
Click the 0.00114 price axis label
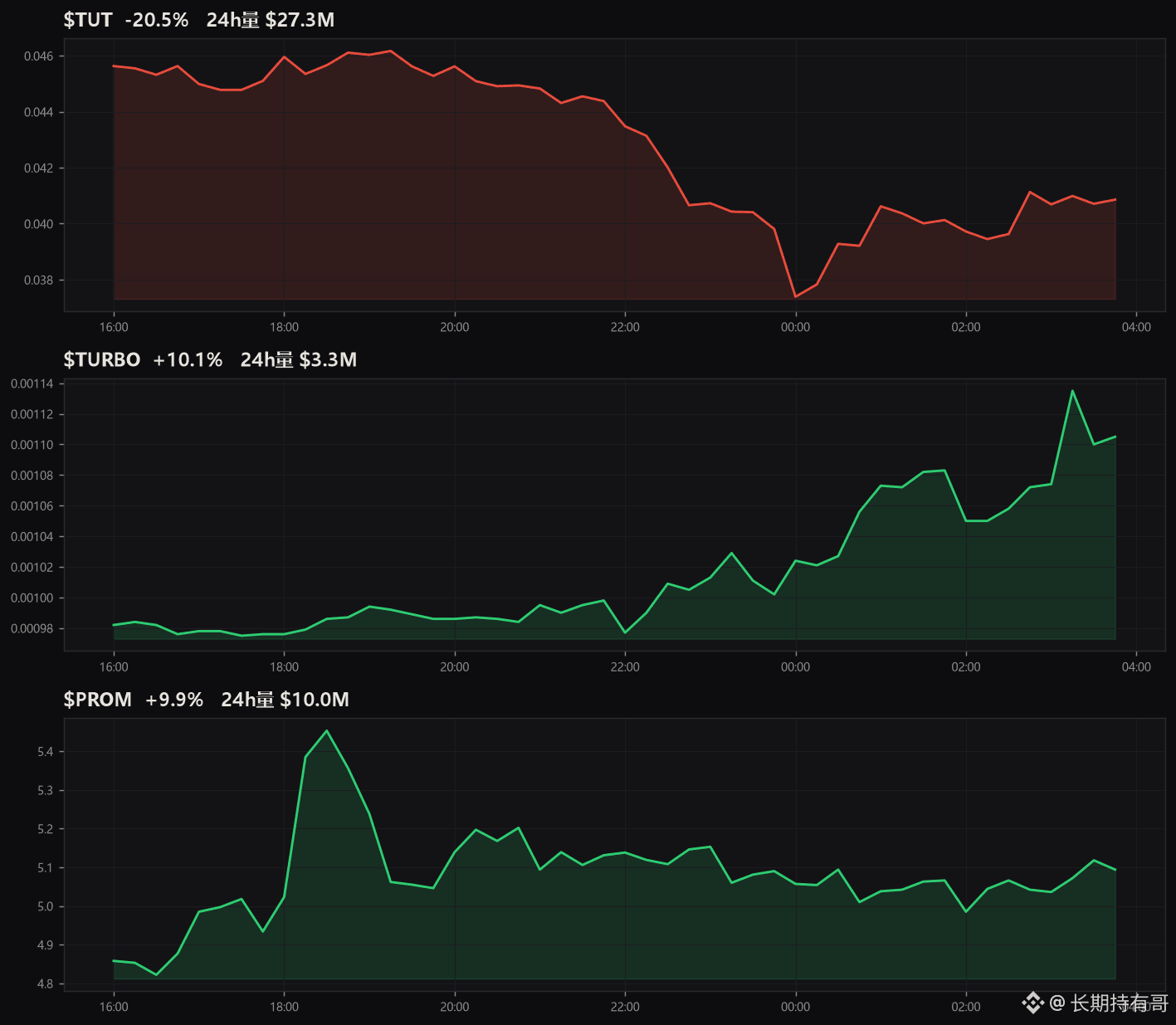(x=32, y=383)
